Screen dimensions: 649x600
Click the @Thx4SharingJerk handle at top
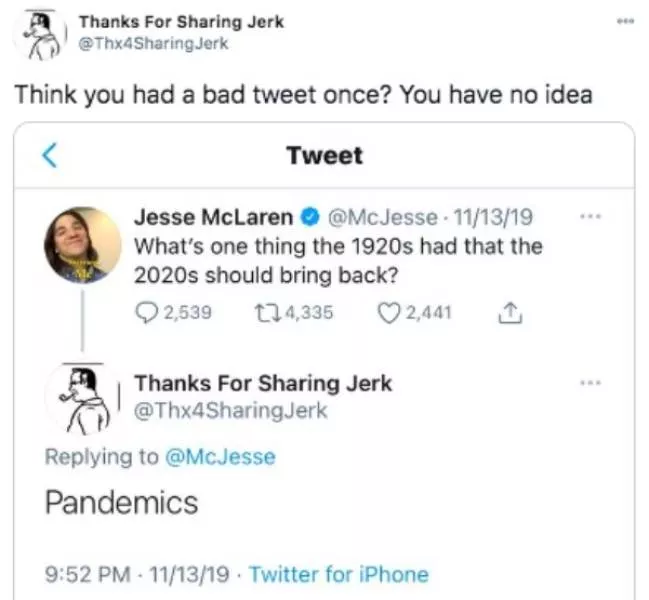[153, 43]
